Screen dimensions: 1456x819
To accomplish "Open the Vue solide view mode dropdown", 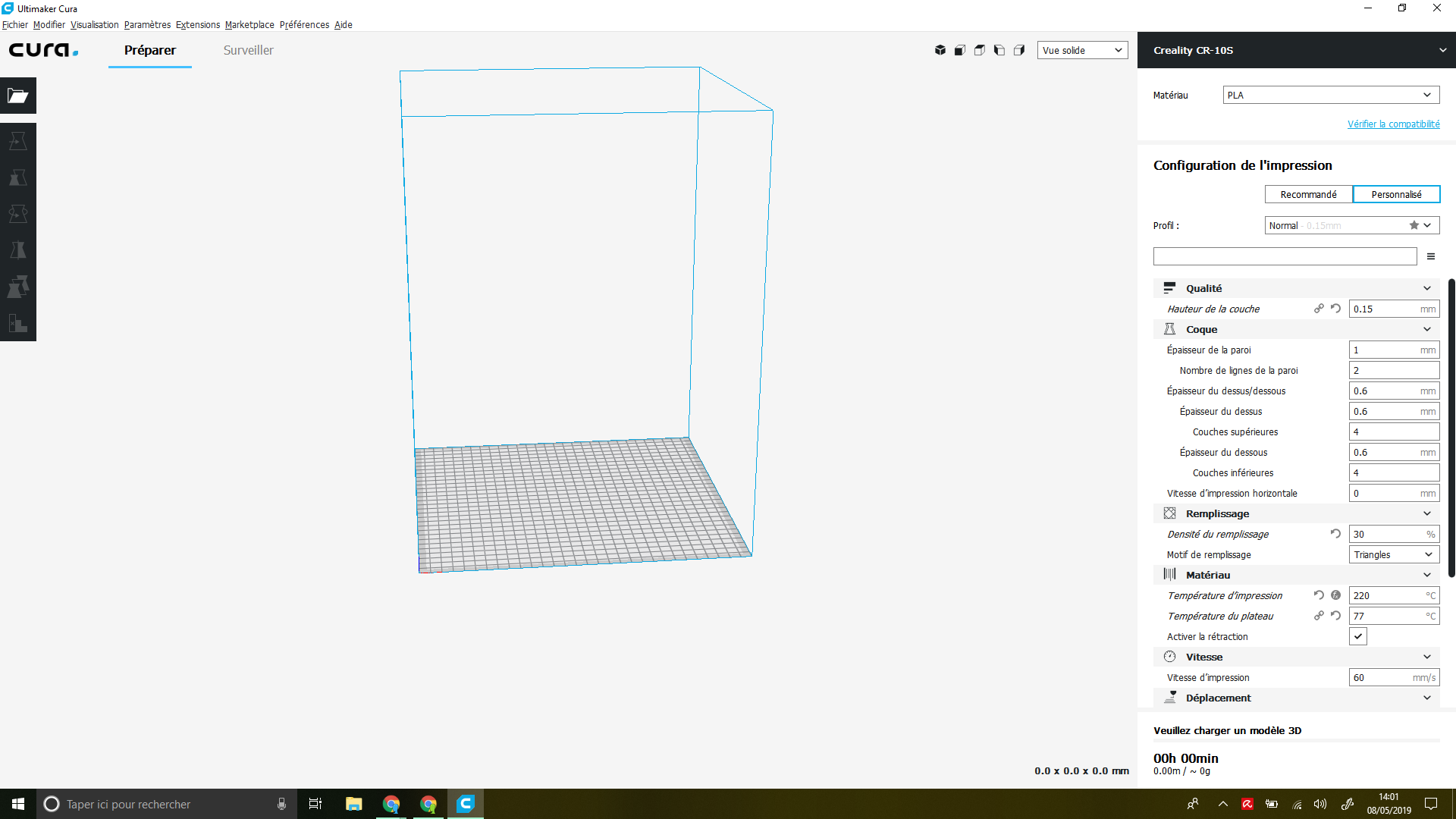I will (x=1082, y=50).
